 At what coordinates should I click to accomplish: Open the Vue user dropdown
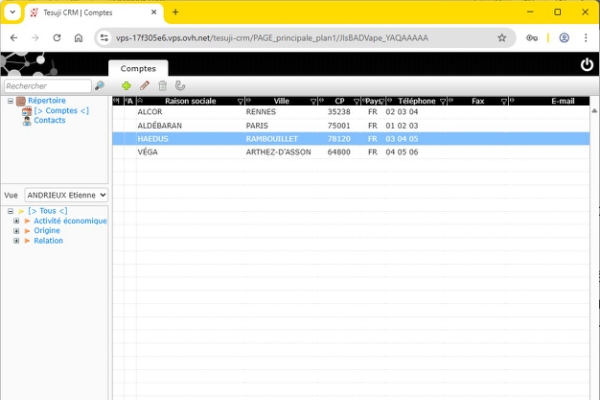point(66,195)
